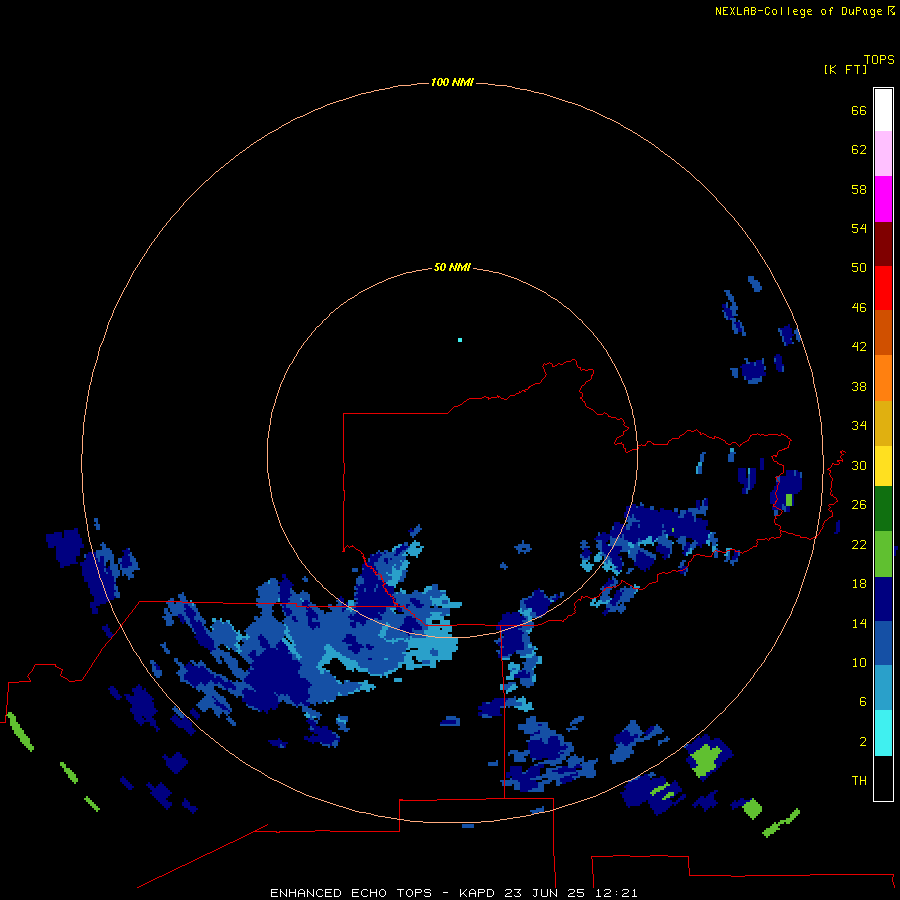Click the light pink legend swatch

pyautogui.click(x=883, y=153)
